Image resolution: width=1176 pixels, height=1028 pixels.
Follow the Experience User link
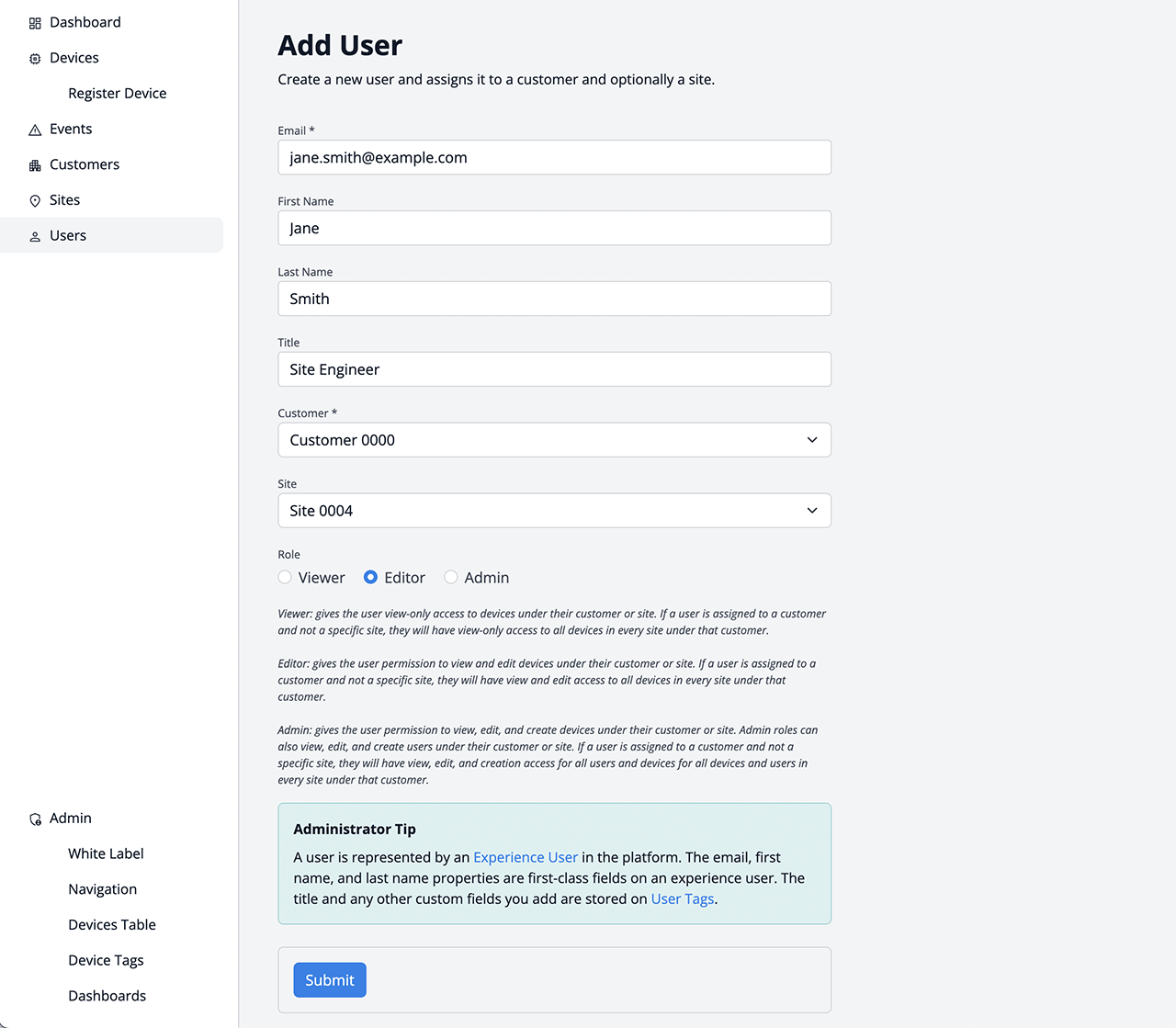pyautogui.click(x=526, y=857)
